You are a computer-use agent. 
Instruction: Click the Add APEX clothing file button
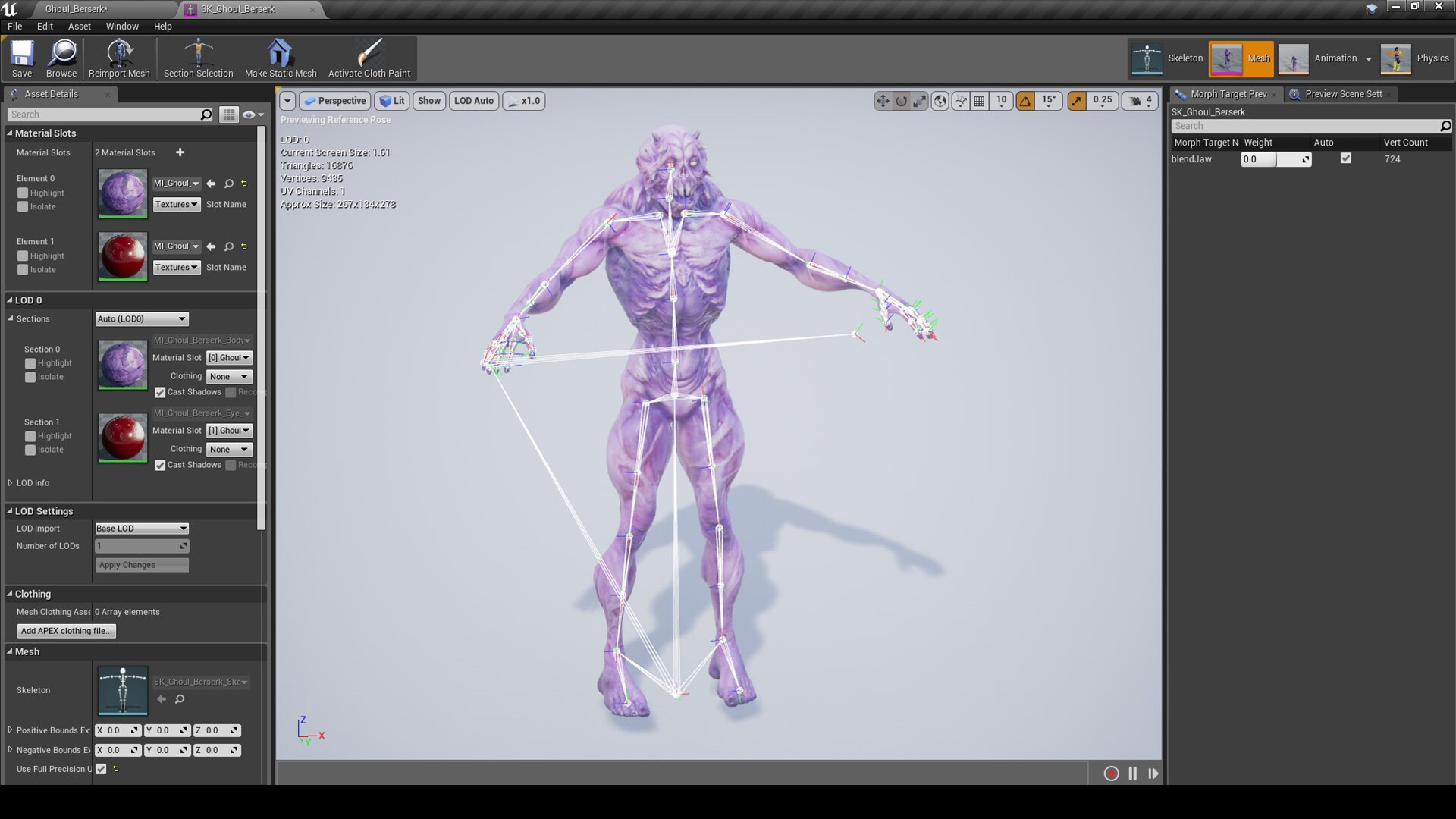click(66, 630)
